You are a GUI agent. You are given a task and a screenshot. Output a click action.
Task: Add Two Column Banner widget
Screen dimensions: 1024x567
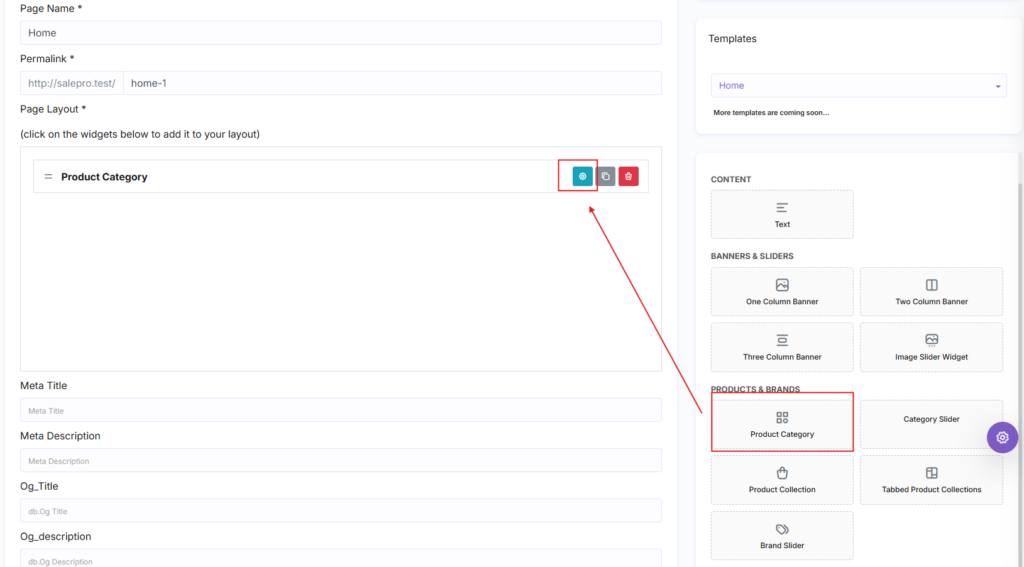click(931, 291)
